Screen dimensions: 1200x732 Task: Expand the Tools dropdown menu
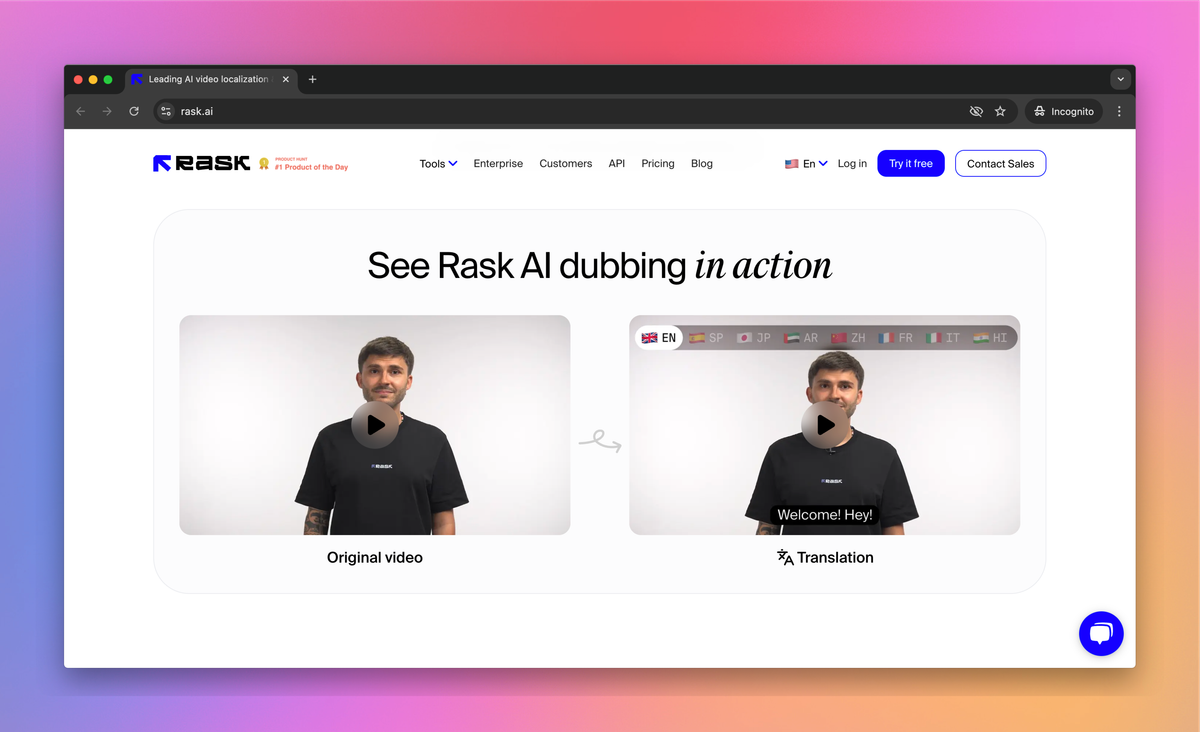click(x=438, y=163)
